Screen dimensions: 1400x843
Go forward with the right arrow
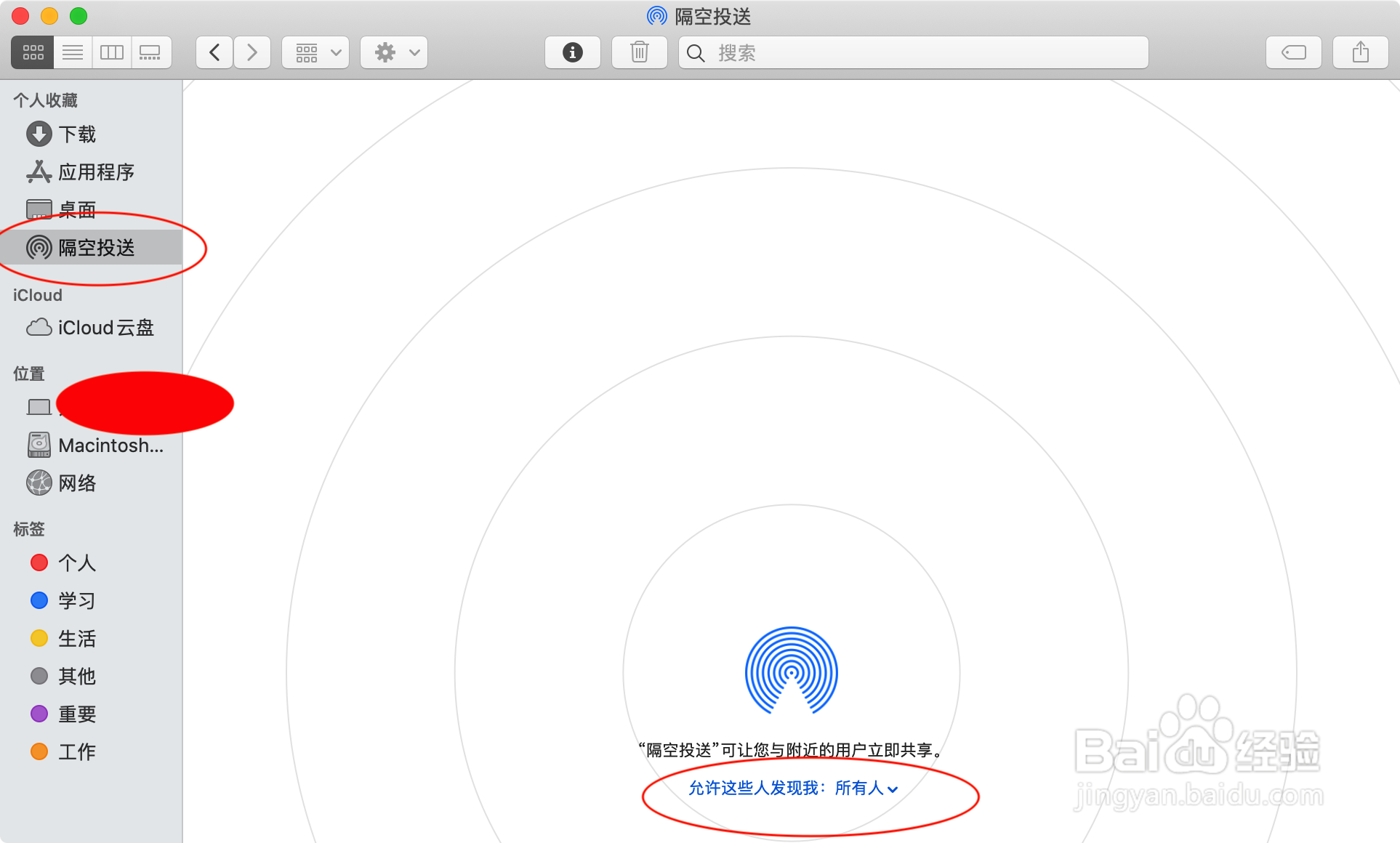(x=252, y=52)
